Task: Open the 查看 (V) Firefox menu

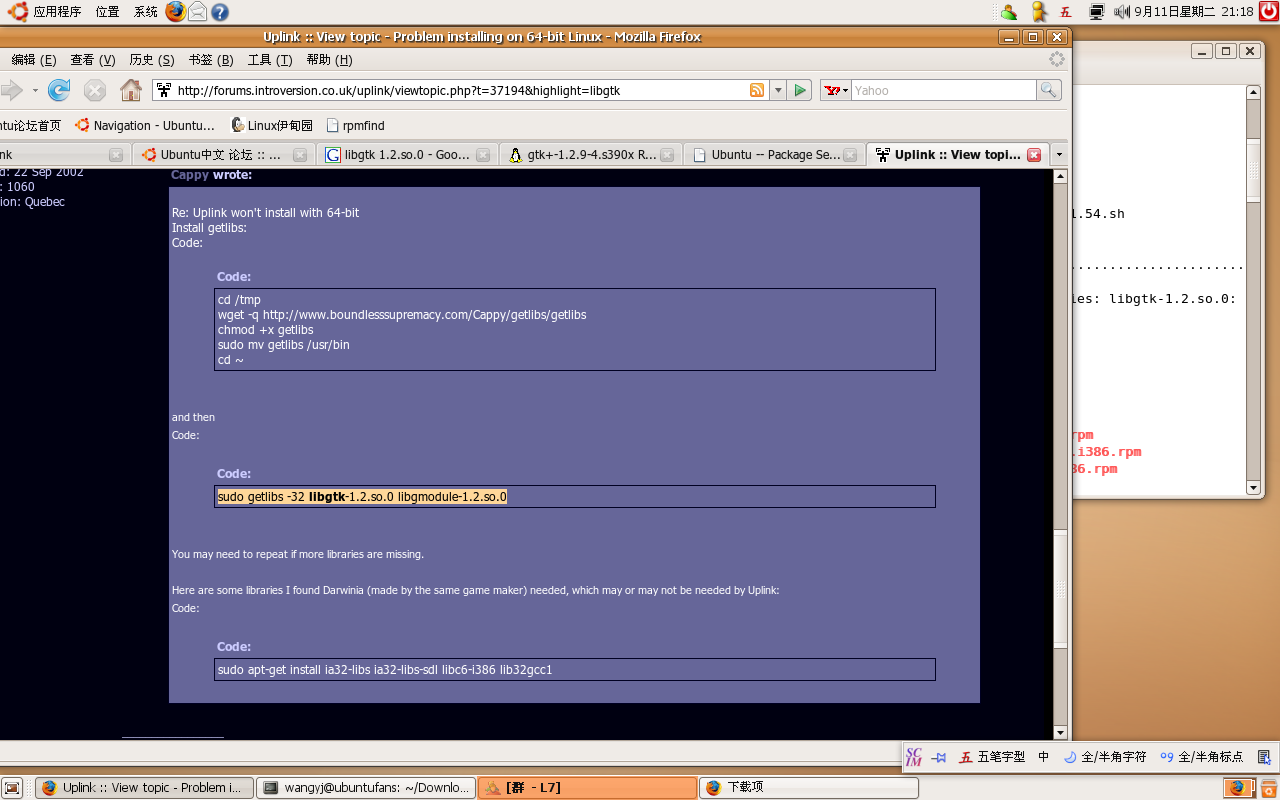Action: pos(92,60)
